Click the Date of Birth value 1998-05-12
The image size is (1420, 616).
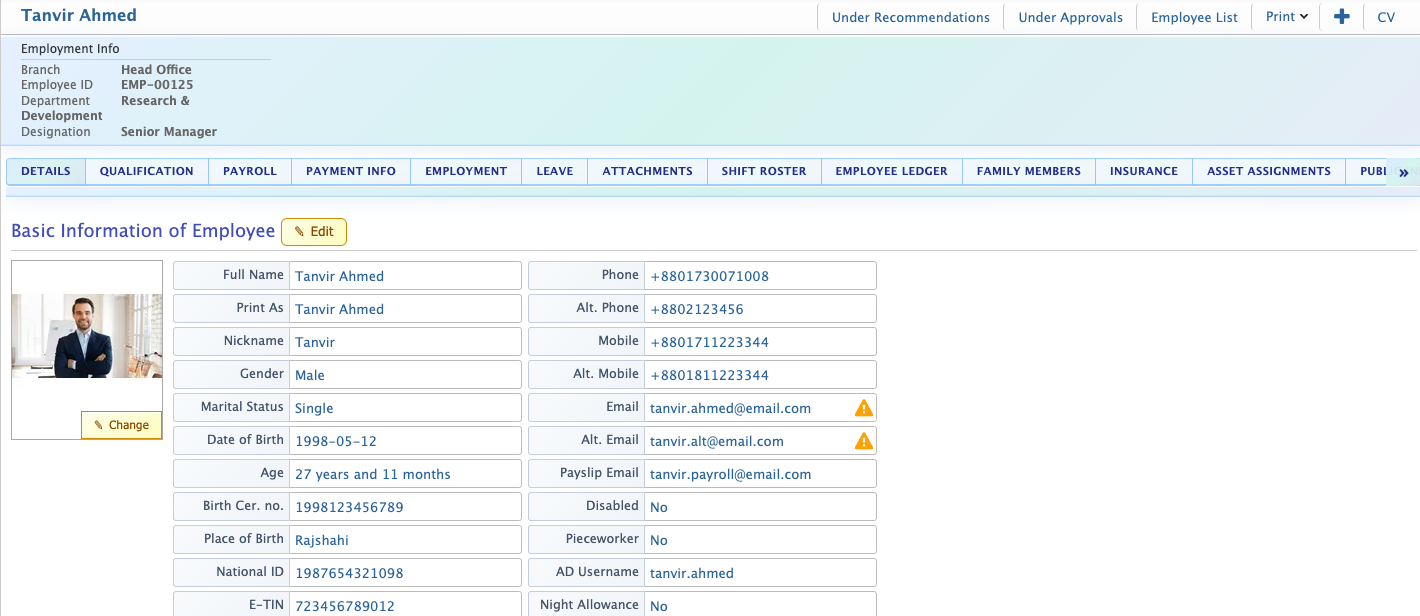point(336,441)
